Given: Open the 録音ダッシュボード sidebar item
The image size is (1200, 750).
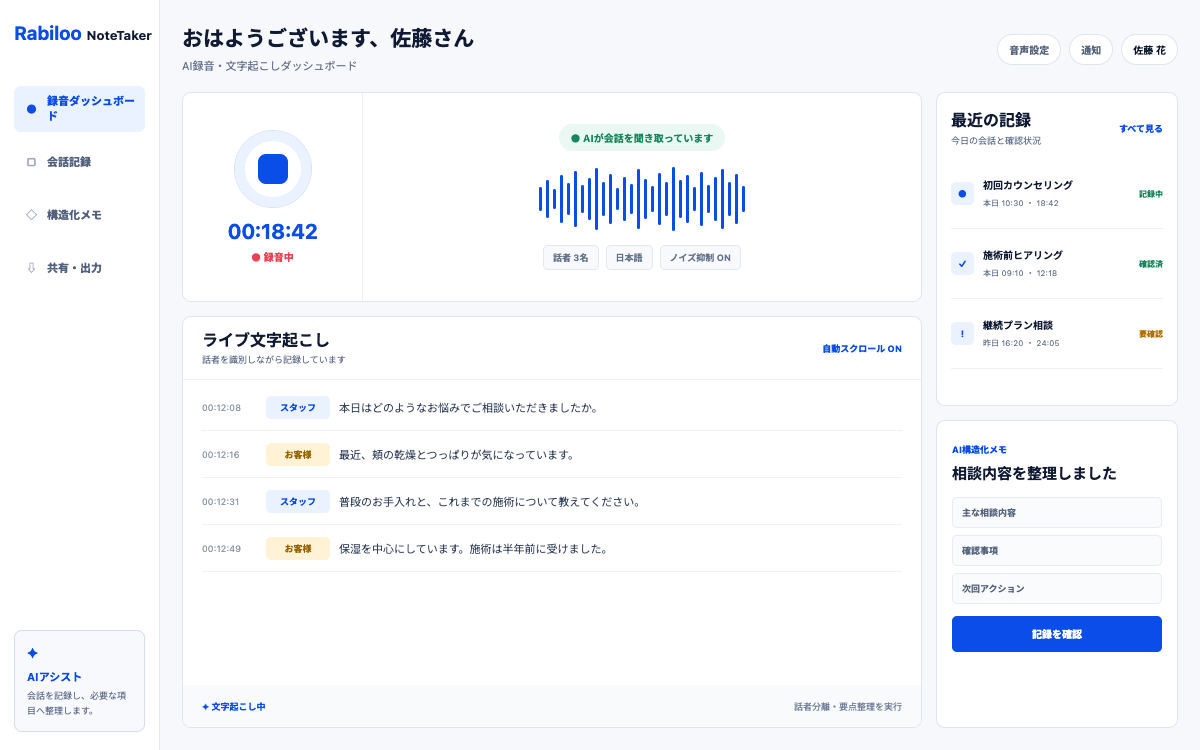Looking at the screenshot, I should click(x=79, y=109).
